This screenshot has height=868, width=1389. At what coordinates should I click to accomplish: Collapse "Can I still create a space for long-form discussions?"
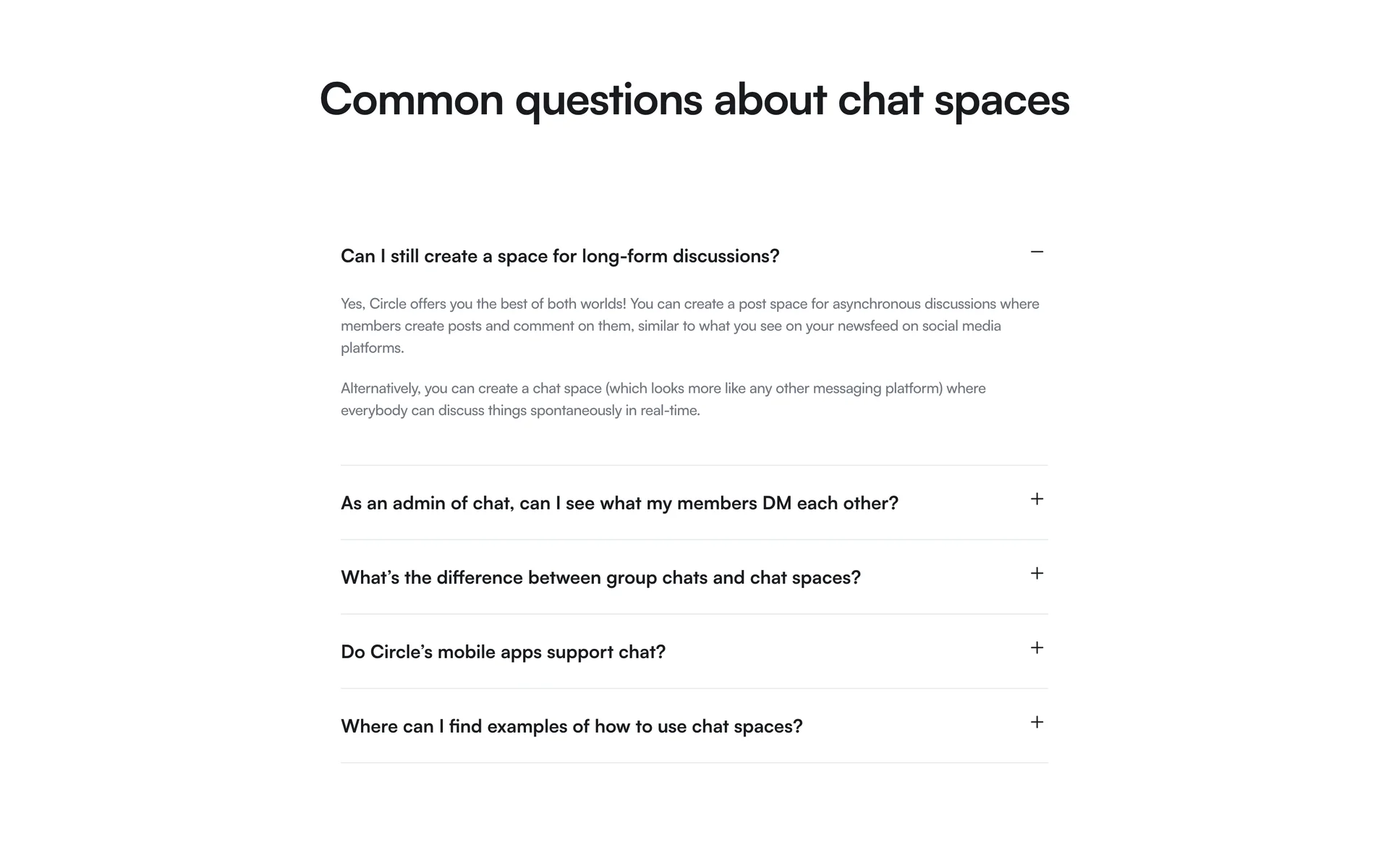click(x=560, y=256)
